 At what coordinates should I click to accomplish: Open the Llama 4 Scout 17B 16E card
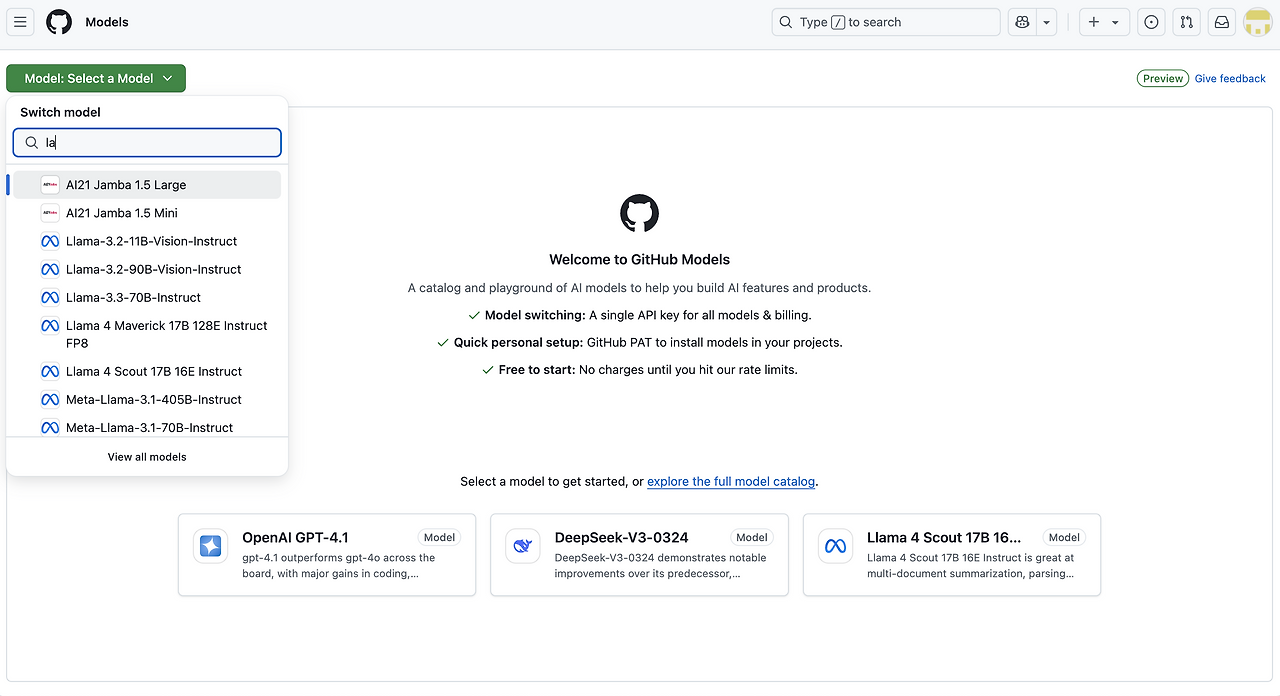(x=952, y=555)
